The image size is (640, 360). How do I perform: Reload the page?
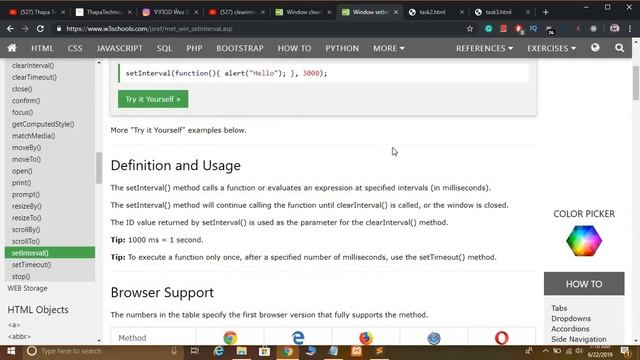[x=40, y=29]
